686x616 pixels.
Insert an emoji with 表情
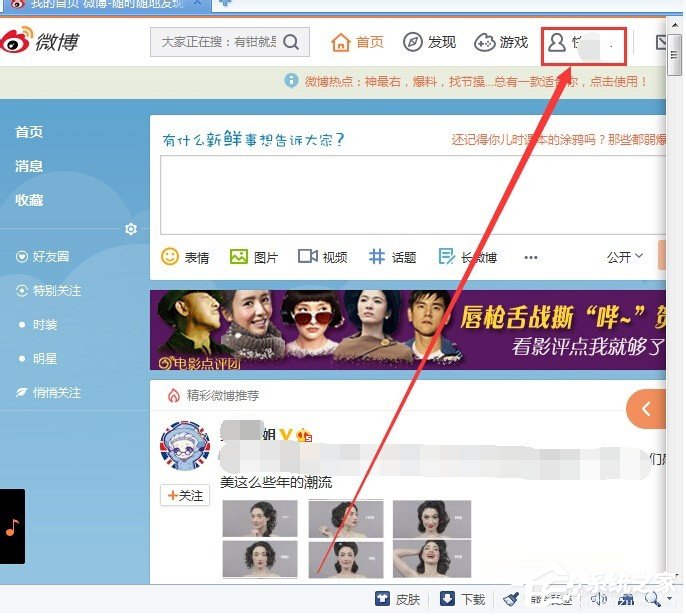[x=186, y=257]
